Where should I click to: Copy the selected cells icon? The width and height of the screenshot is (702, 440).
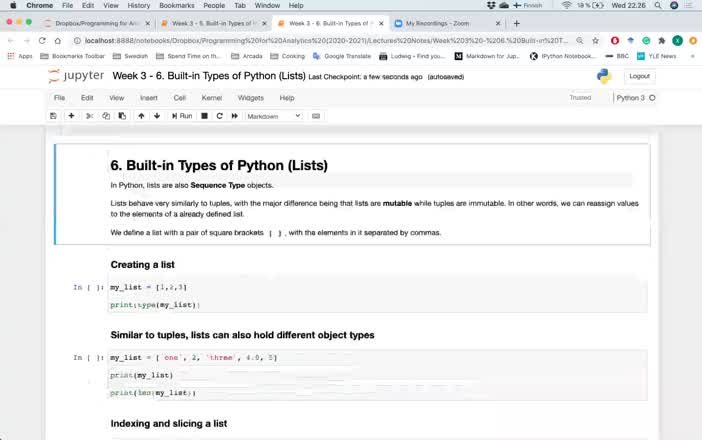pos(106,116)
